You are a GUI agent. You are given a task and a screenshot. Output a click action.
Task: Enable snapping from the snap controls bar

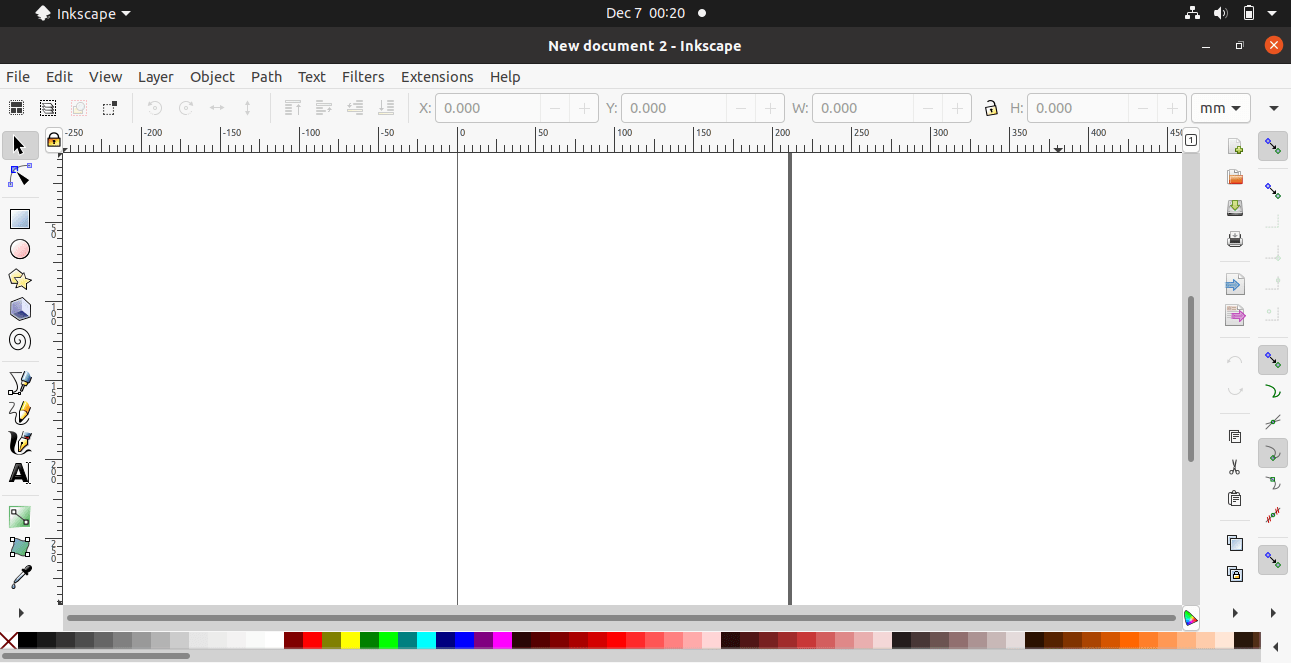coord(1272,146)
